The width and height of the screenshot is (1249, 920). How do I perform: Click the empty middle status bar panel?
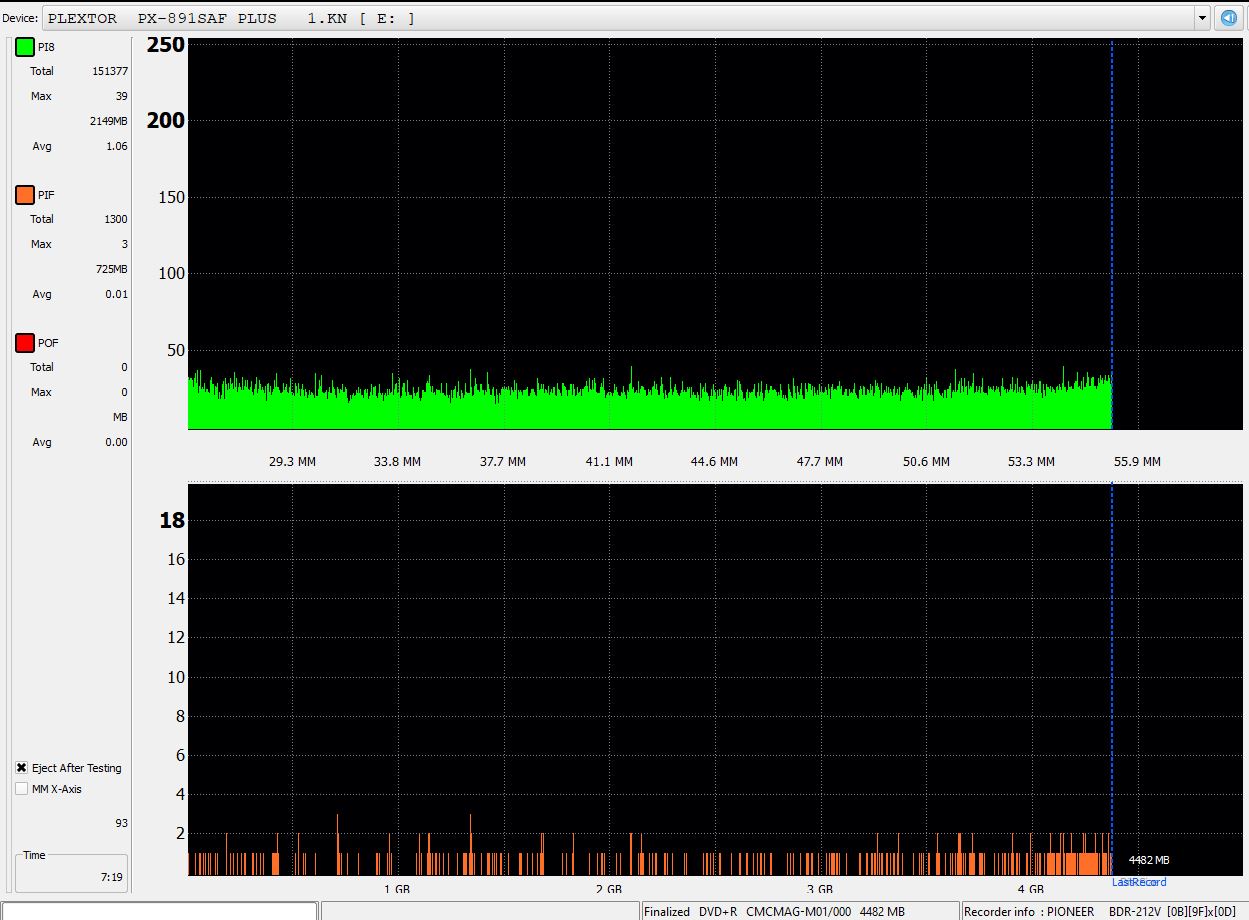point(480,911)
